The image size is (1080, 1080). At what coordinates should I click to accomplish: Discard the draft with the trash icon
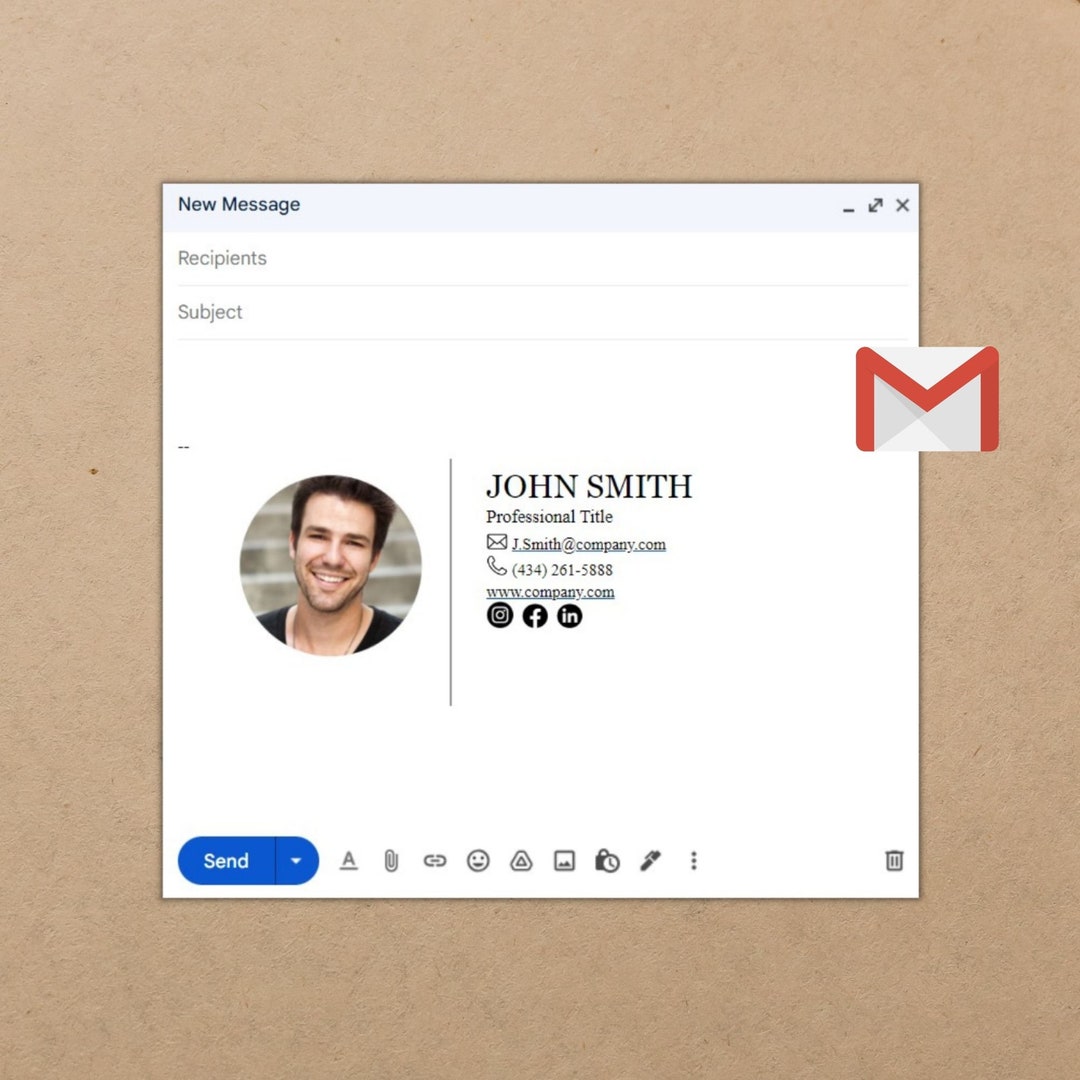893,861
